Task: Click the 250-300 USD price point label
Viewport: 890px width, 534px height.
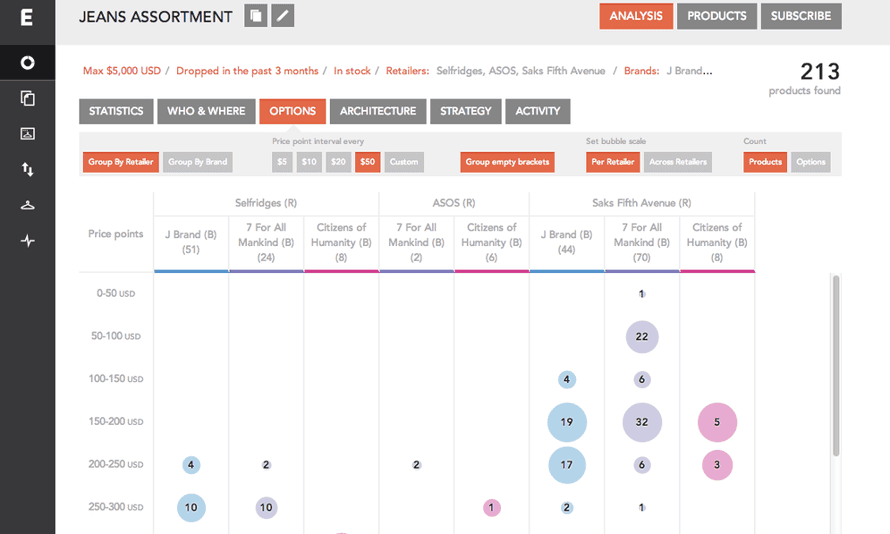Action: click(x=115, y=507)
